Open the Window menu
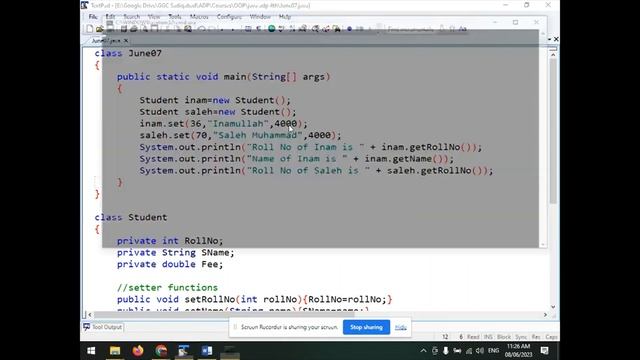Viewport: 640px width, 360px height. coord(260,17)
